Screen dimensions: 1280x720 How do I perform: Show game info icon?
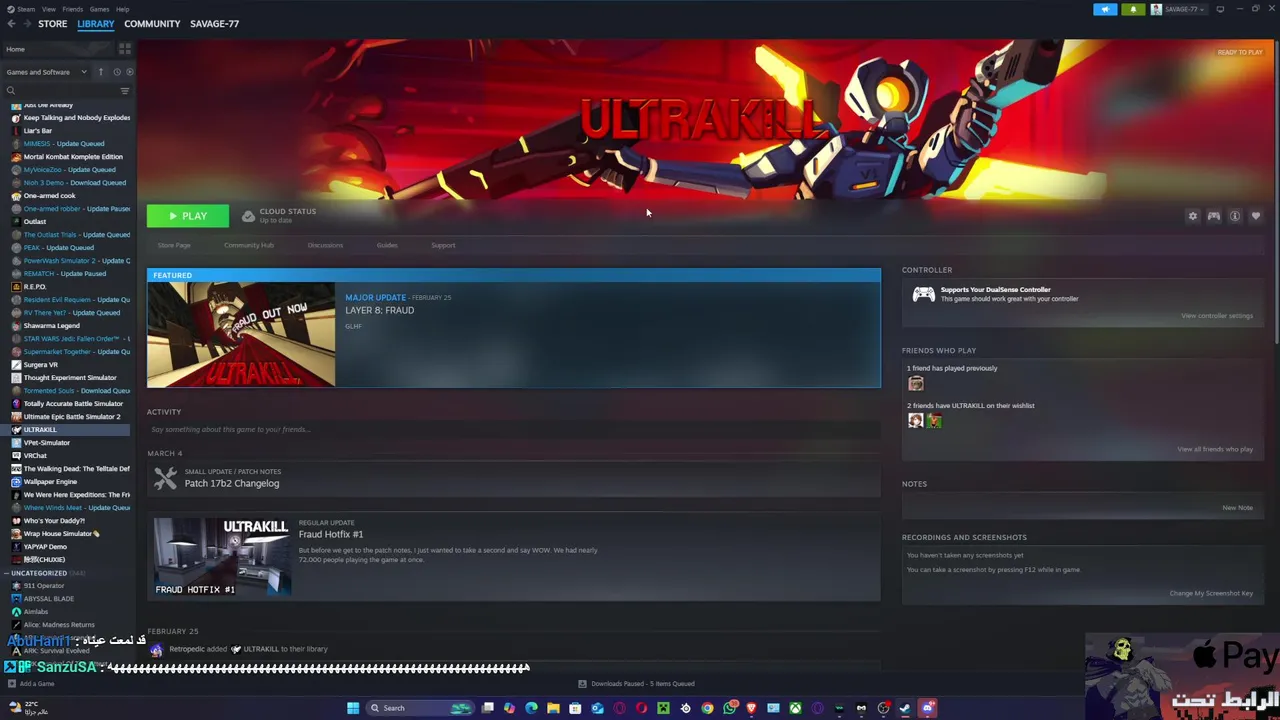coord(1235,216)
